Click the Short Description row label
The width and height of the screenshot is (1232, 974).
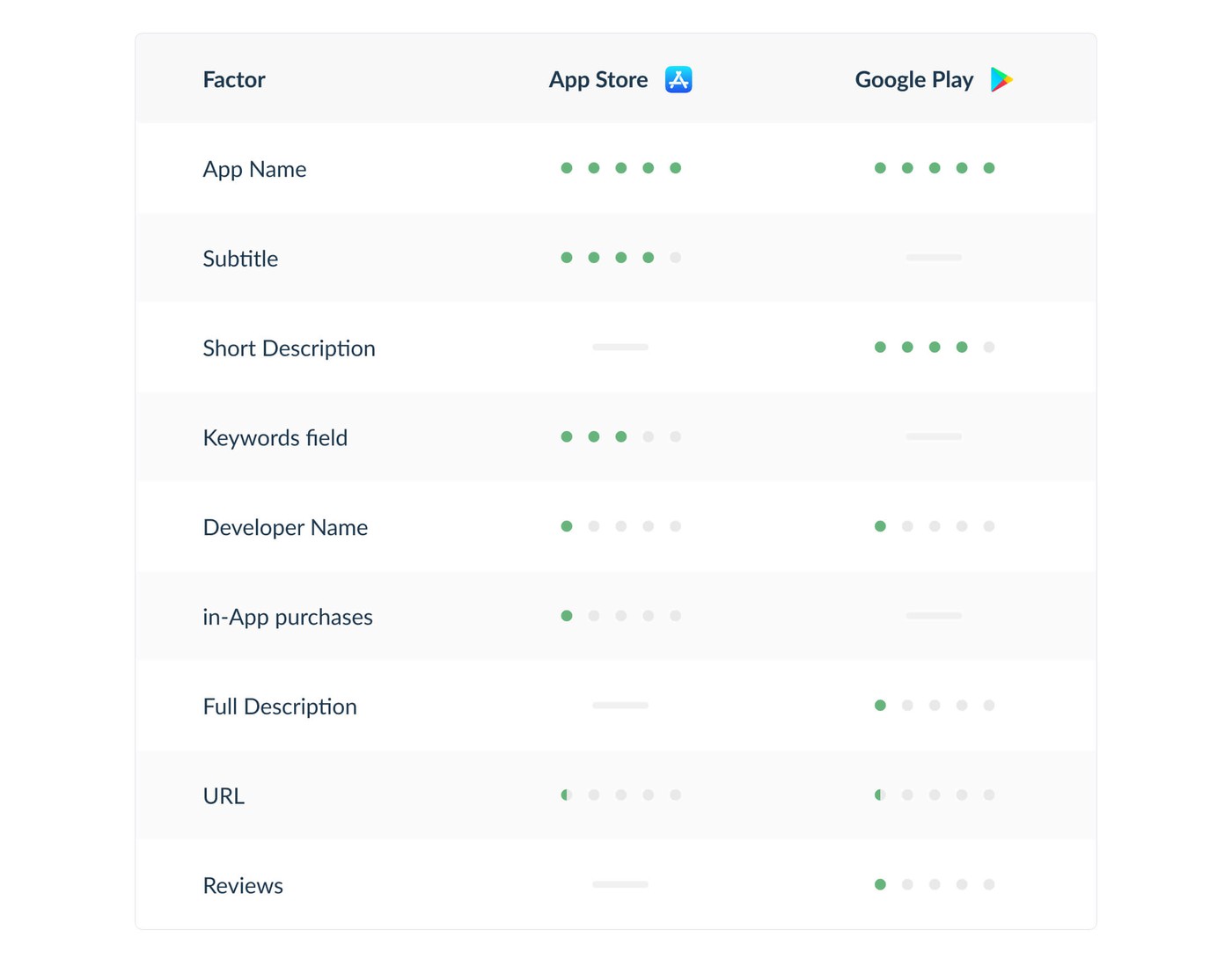coord(289,348)
